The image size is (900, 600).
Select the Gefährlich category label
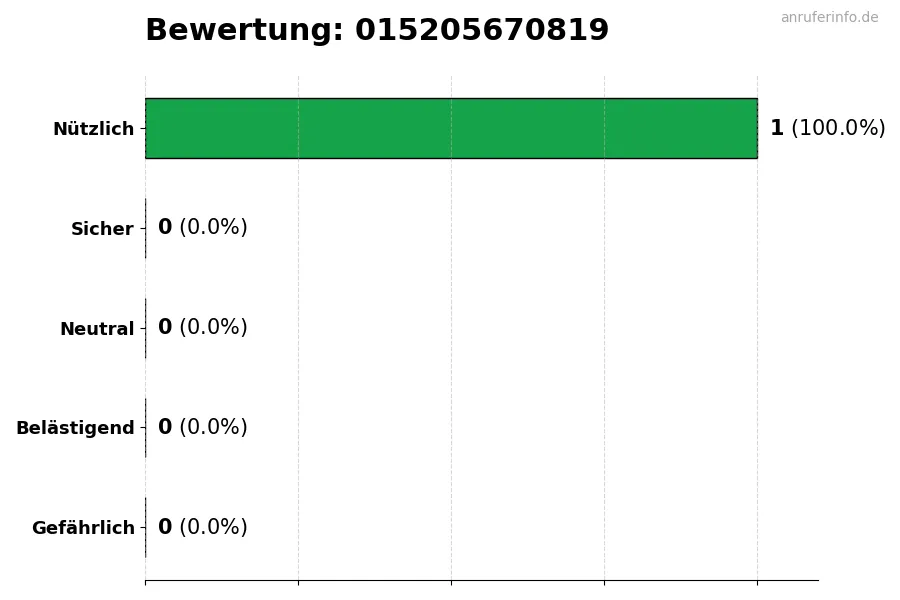click(83, 528)
